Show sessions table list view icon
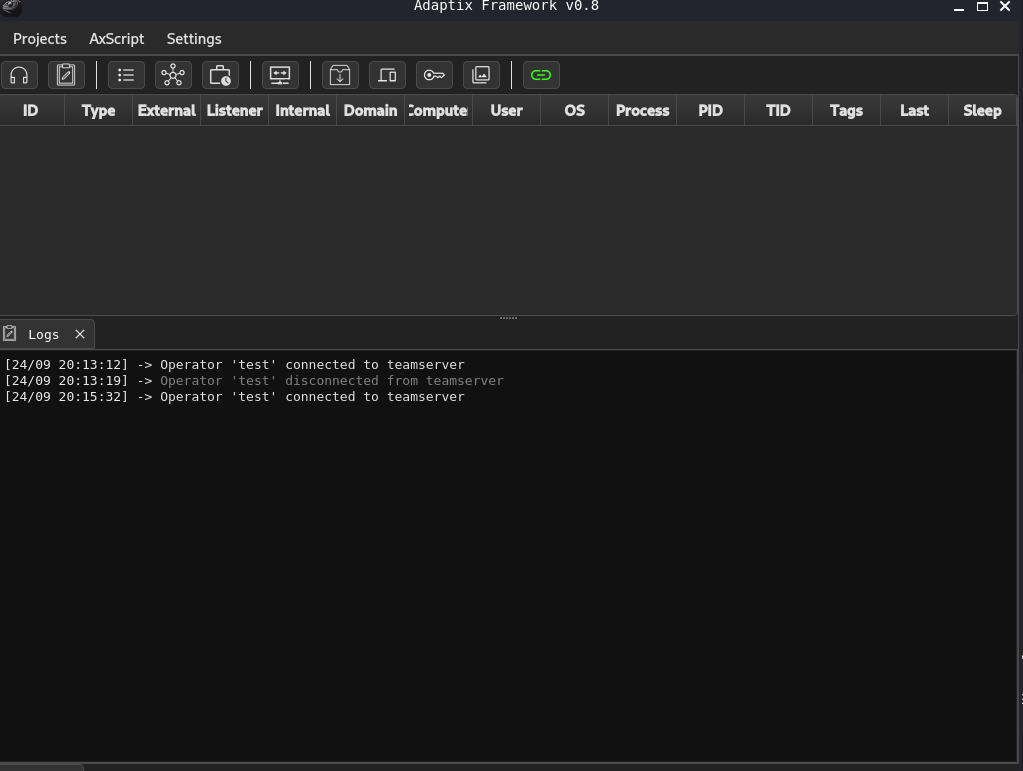This screenshot has width=1023, height=771. [126, 75]
